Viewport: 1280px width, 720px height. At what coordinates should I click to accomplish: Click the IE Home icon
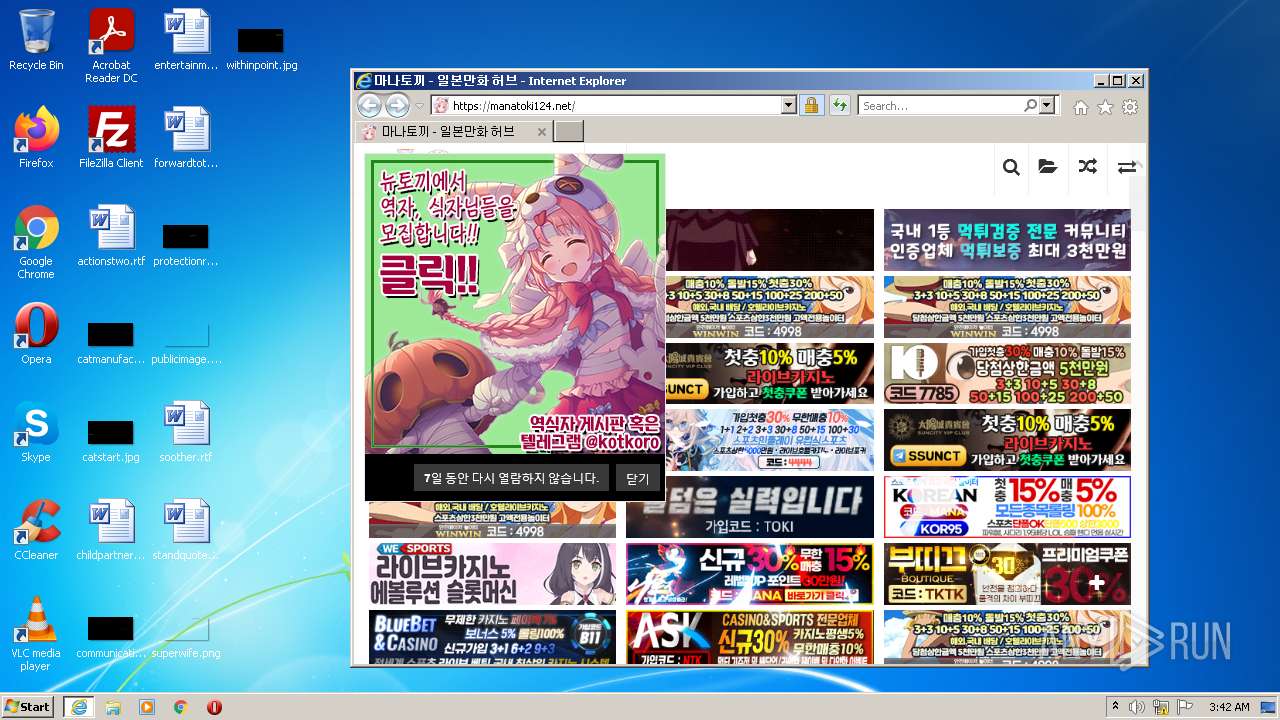click(x=1080, y=107)
